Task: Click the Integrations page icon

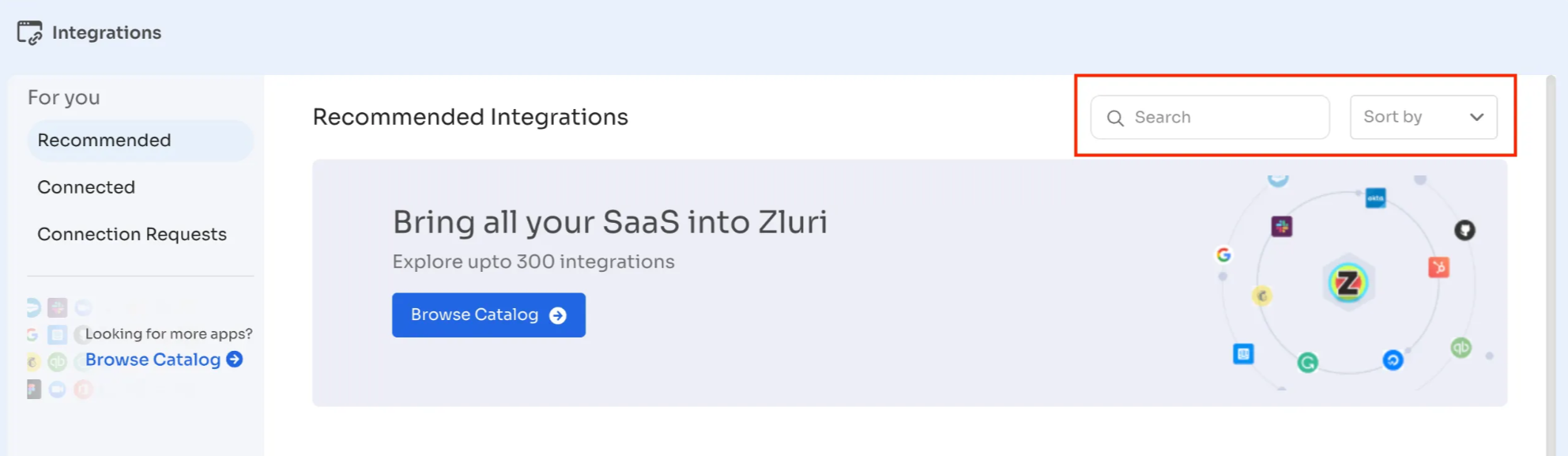Action: coord(29,32)
